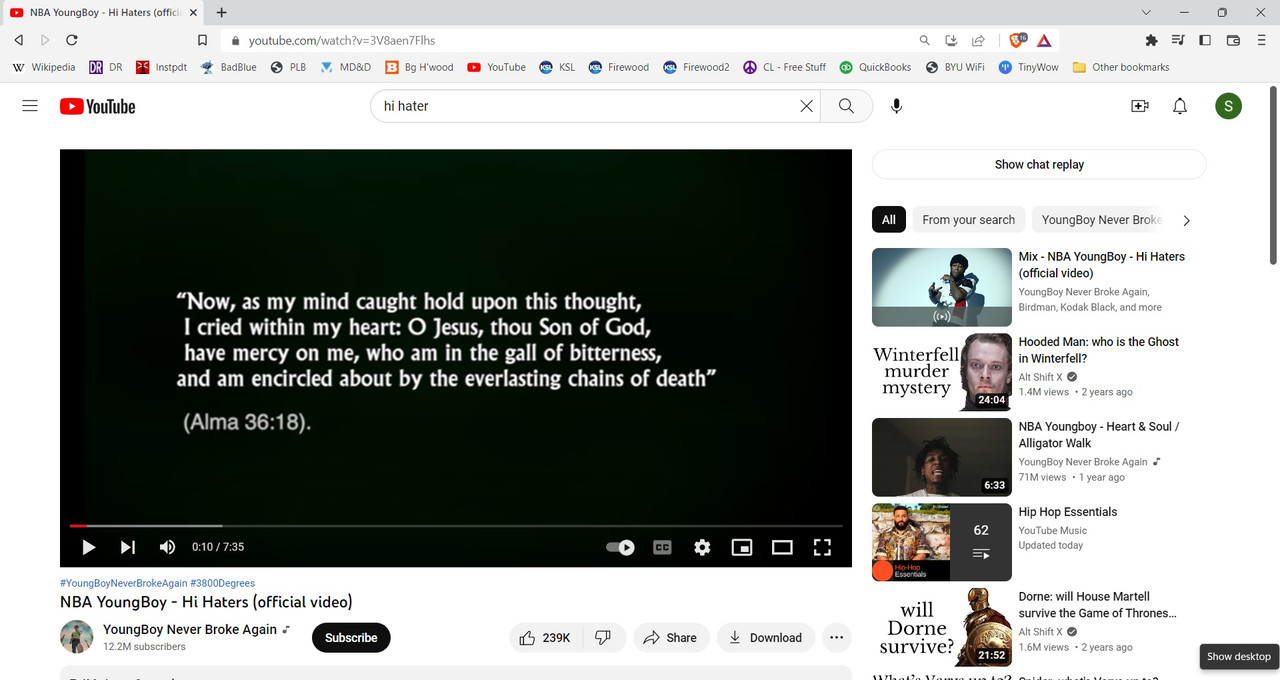
Task: Open the account avatar S menu
Action: click(x=1228, y=106)
